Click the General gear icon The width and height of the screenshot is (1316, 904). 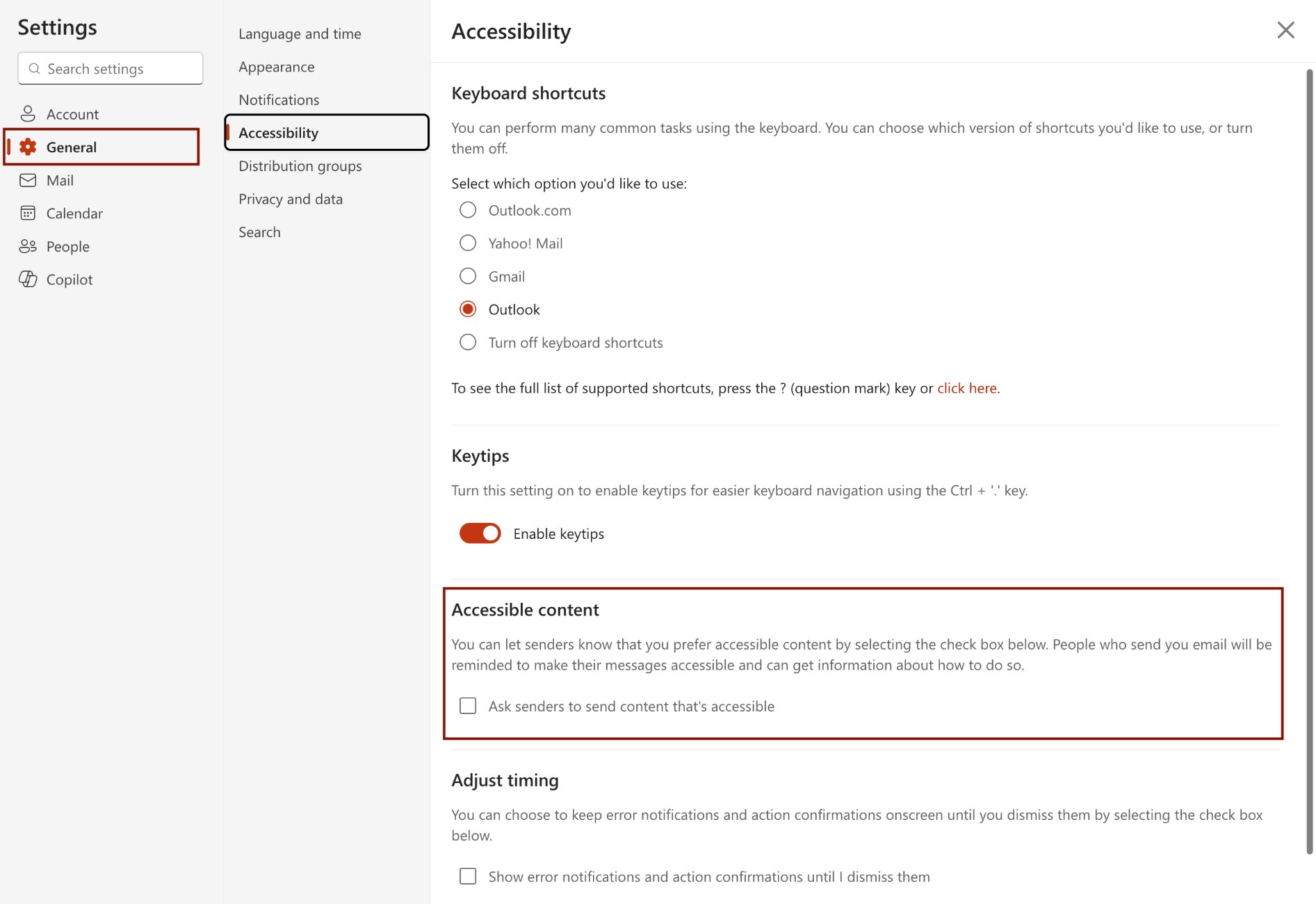click(x=28, y=147)
